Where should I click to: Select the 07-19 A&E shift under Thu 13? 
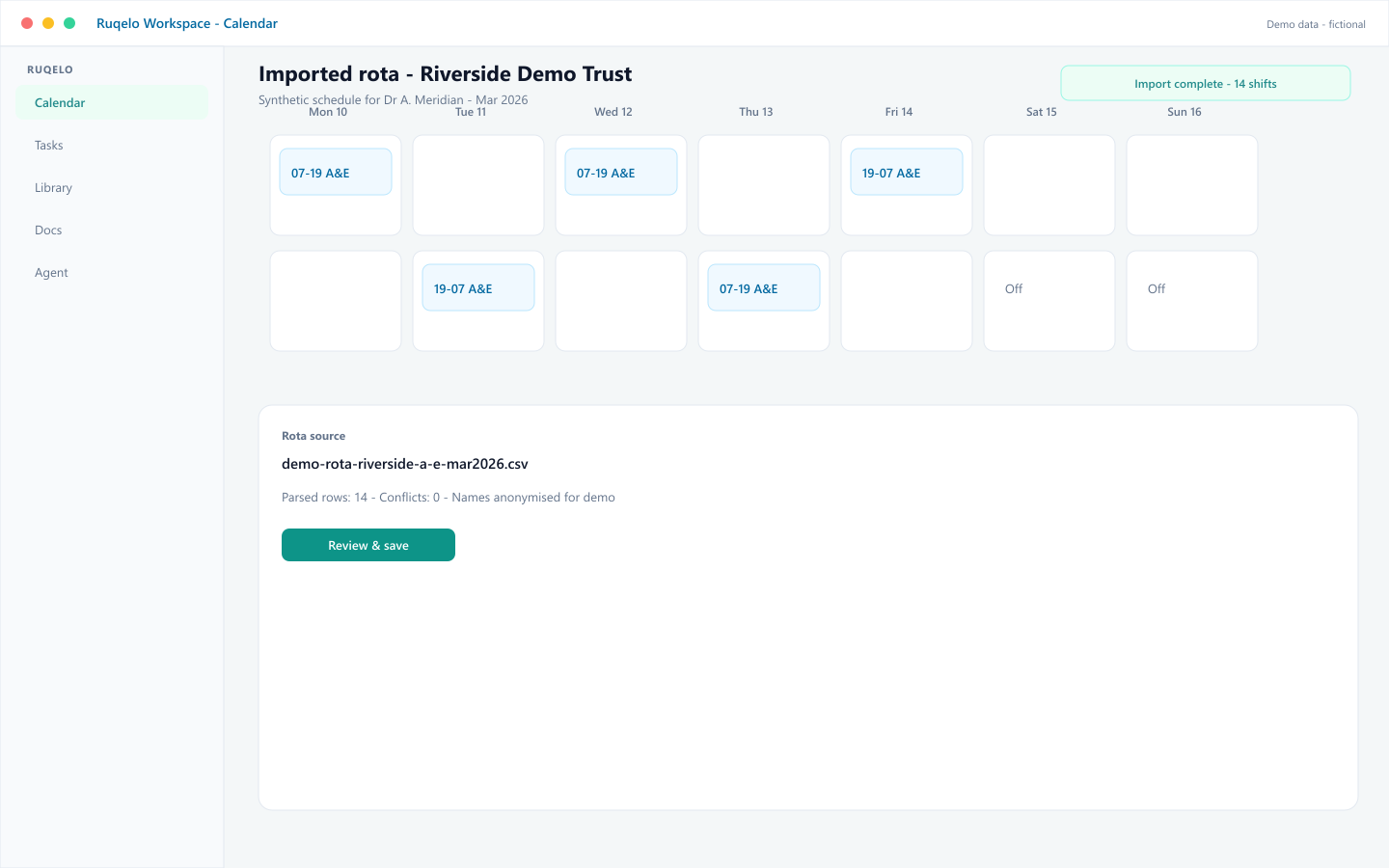pos(764,287)
